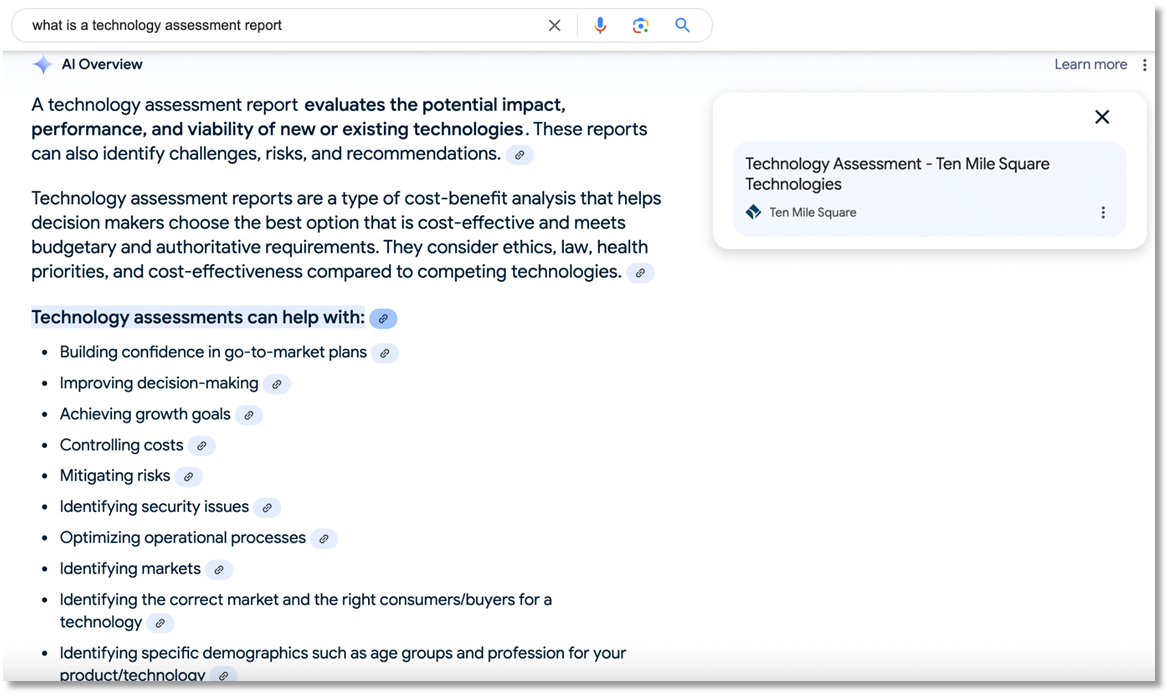Click the AI Overview sparkle icon
Screen dimensions: 1170x696
click(x=42, y=65)
